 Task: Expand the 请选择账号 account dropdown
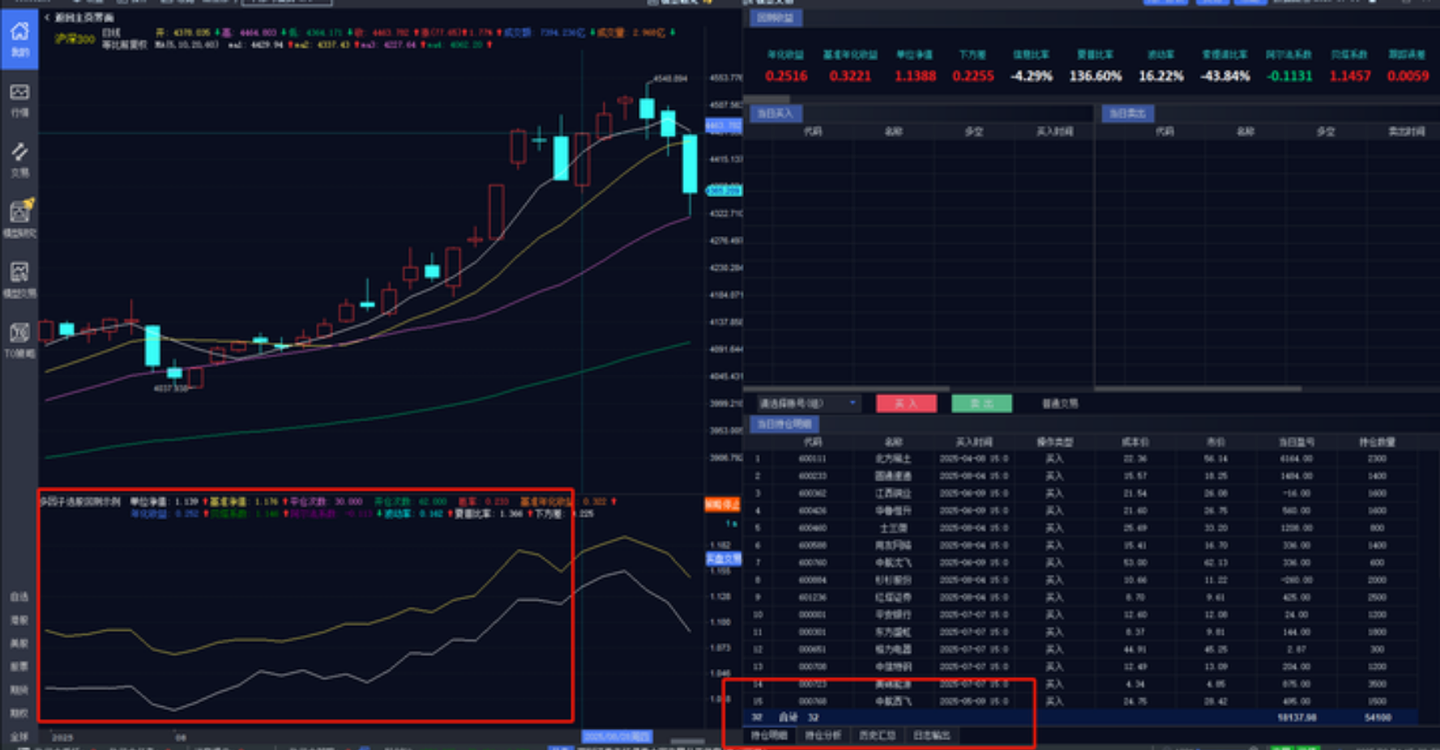point(807,403)
